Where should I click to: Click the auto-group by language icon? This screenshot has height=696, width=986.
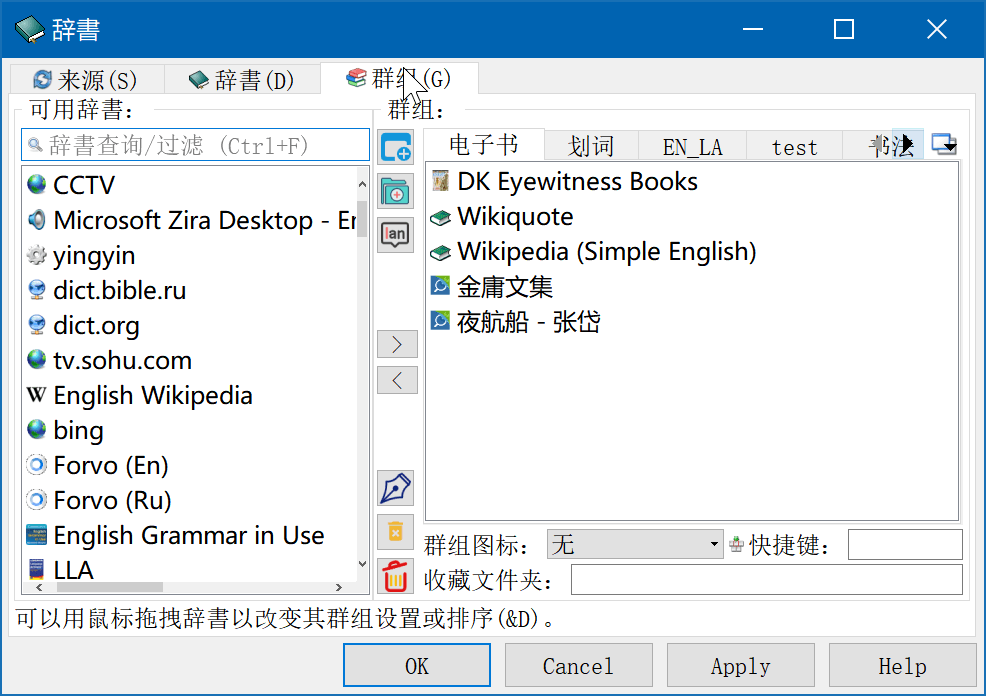coord(397,234)
